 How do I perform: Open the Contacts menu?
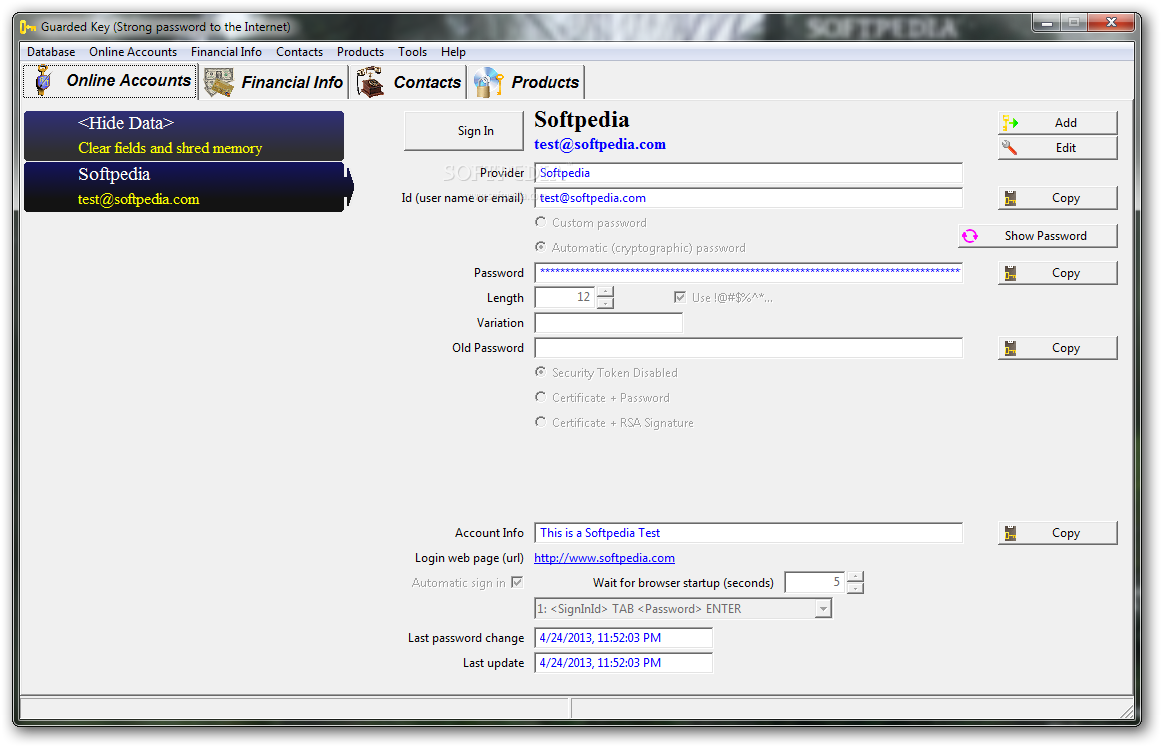coord(299,52)
